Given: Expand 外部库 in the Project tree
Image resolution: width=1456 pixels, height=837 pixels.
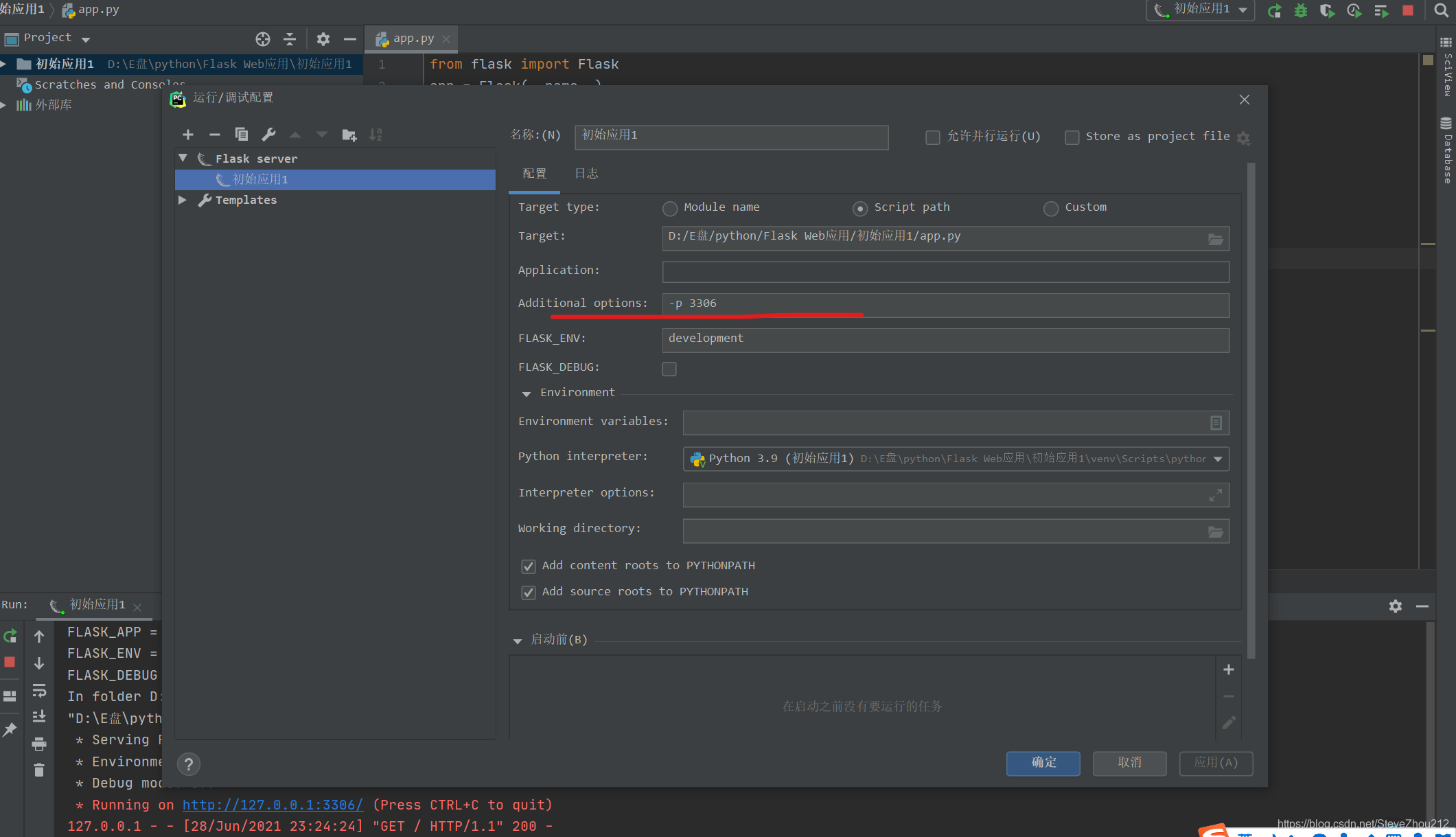Looking at the screenshot, I should [x=4, y=105].
